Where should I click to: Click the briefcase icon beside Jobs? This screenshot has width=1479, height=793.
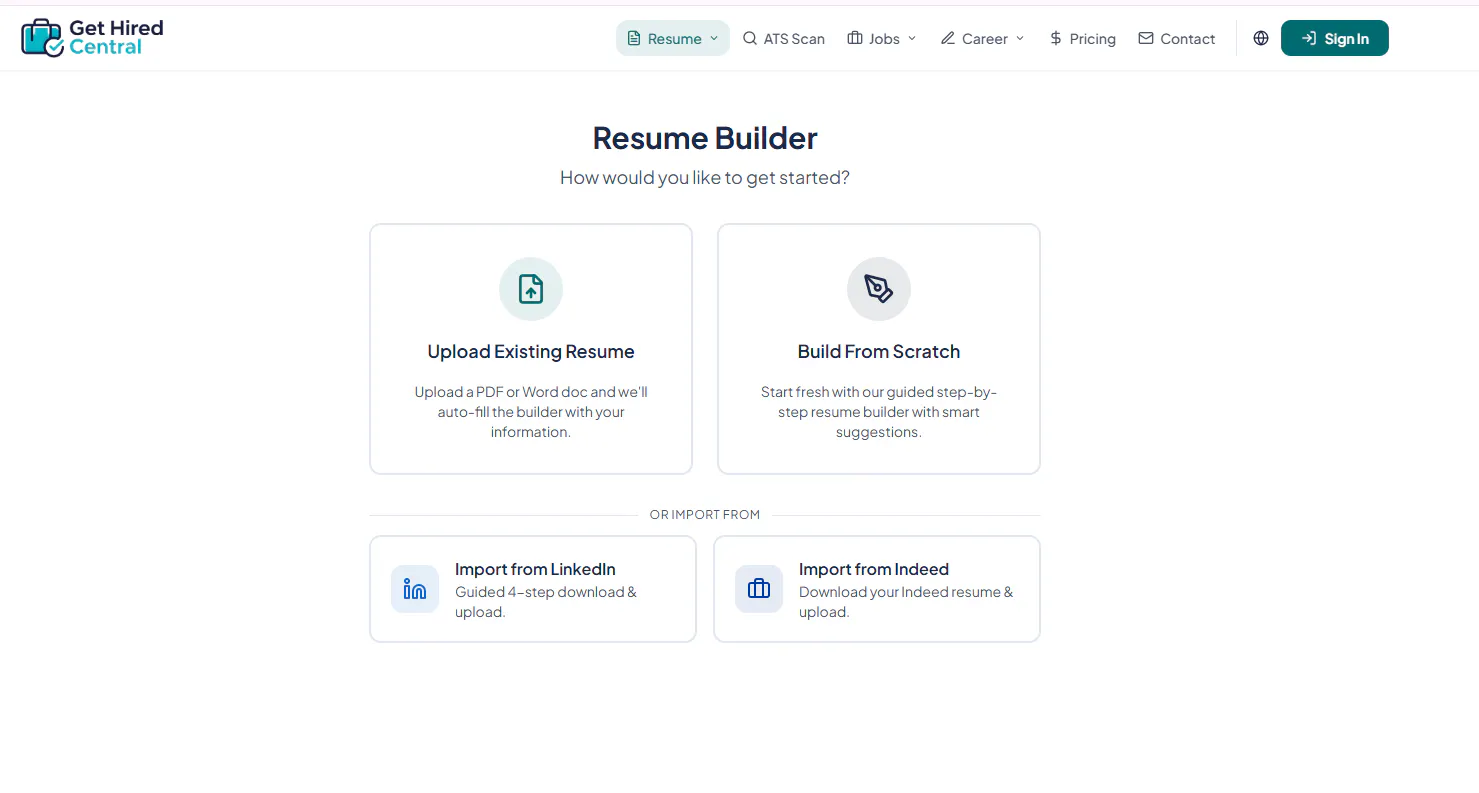click(855, 38)
